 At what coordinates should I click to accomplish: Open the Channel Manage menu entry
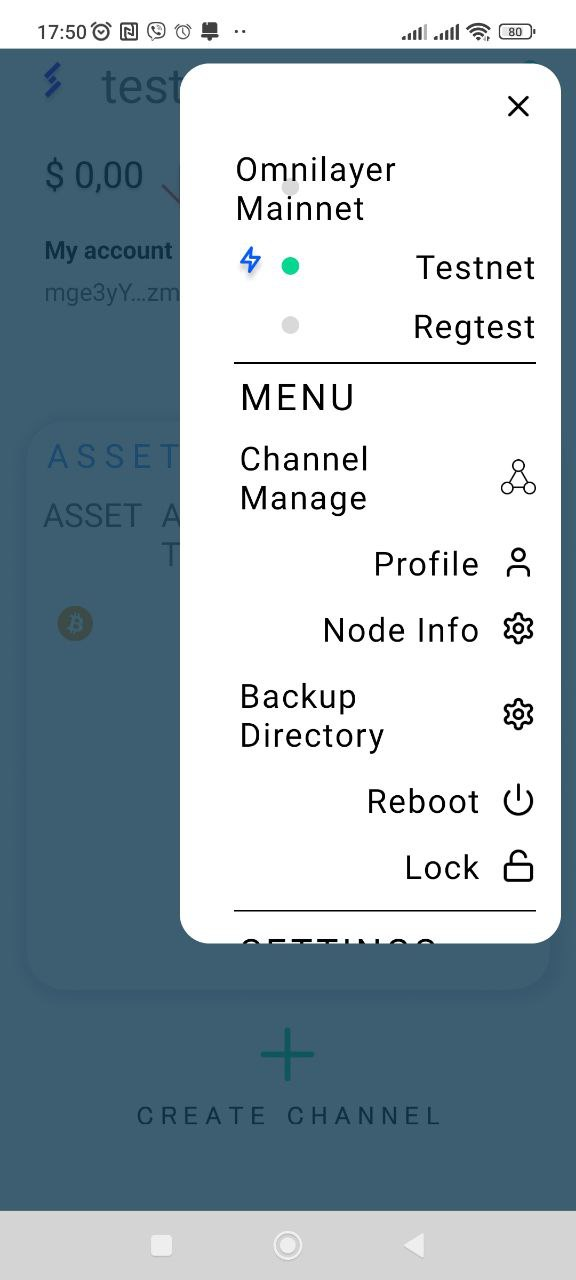click(304, 477)
